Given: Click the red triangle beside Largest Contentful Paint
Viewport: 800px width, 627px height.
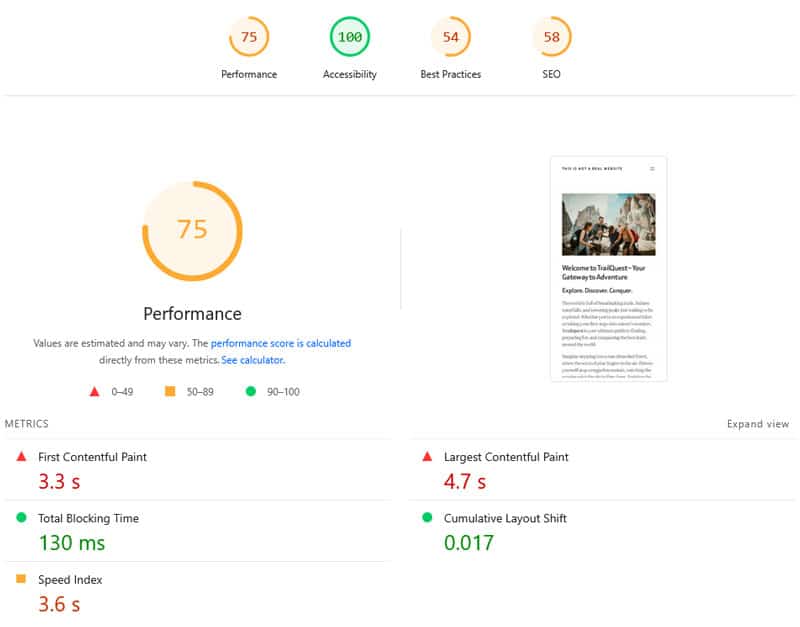Looking at the screenshot, I should (x=428, y=456).
